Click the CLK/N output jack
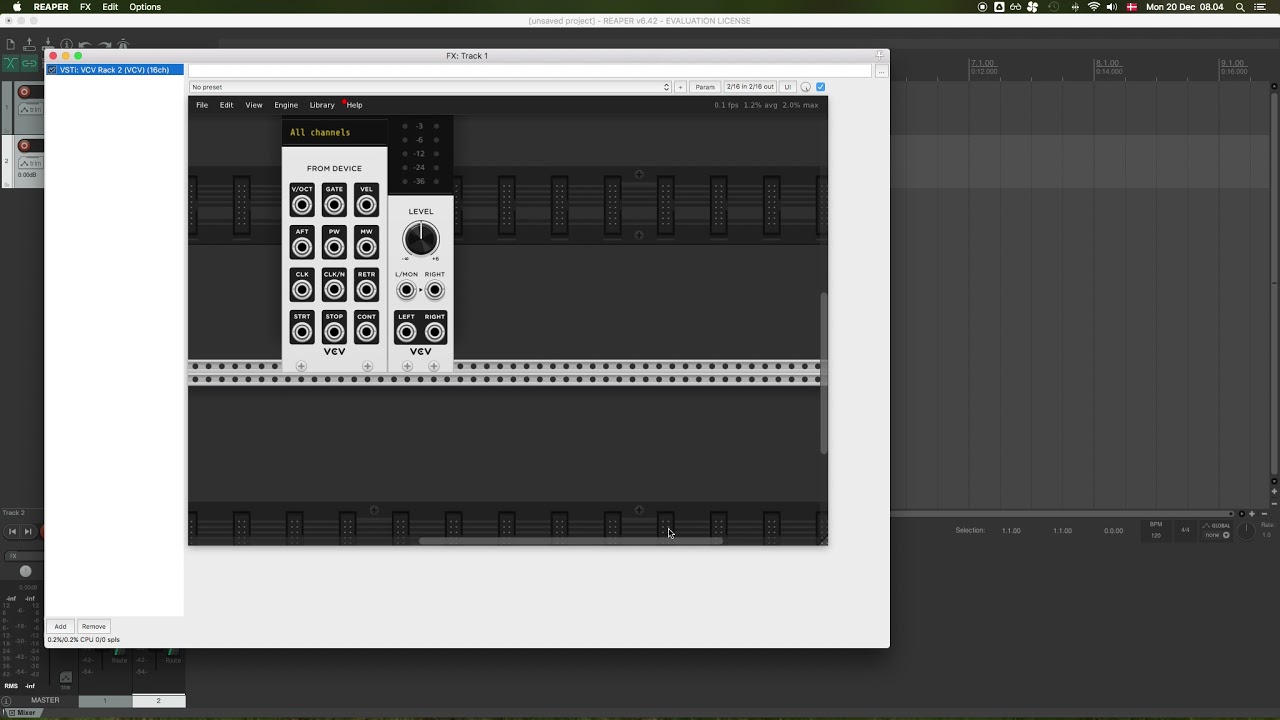This screenshot has height=720, width=1280. (334, 290)
